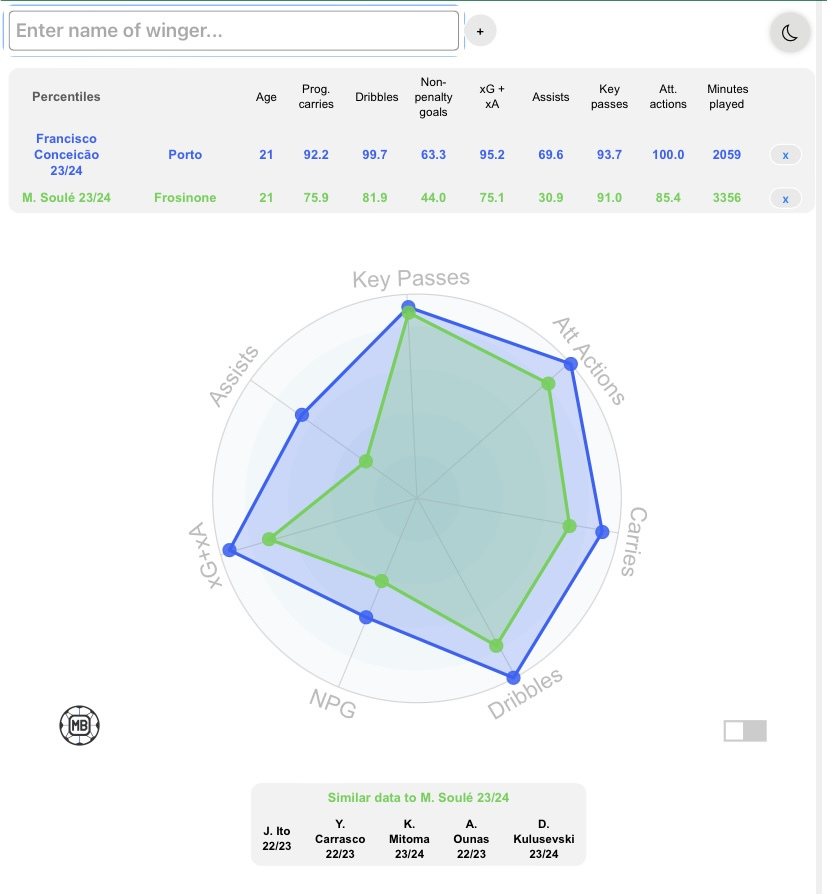Flip the grey toggle switch below the radar
Image resolution: width=828 pixels, height=894 pixels.
click(x=745, y=731)
